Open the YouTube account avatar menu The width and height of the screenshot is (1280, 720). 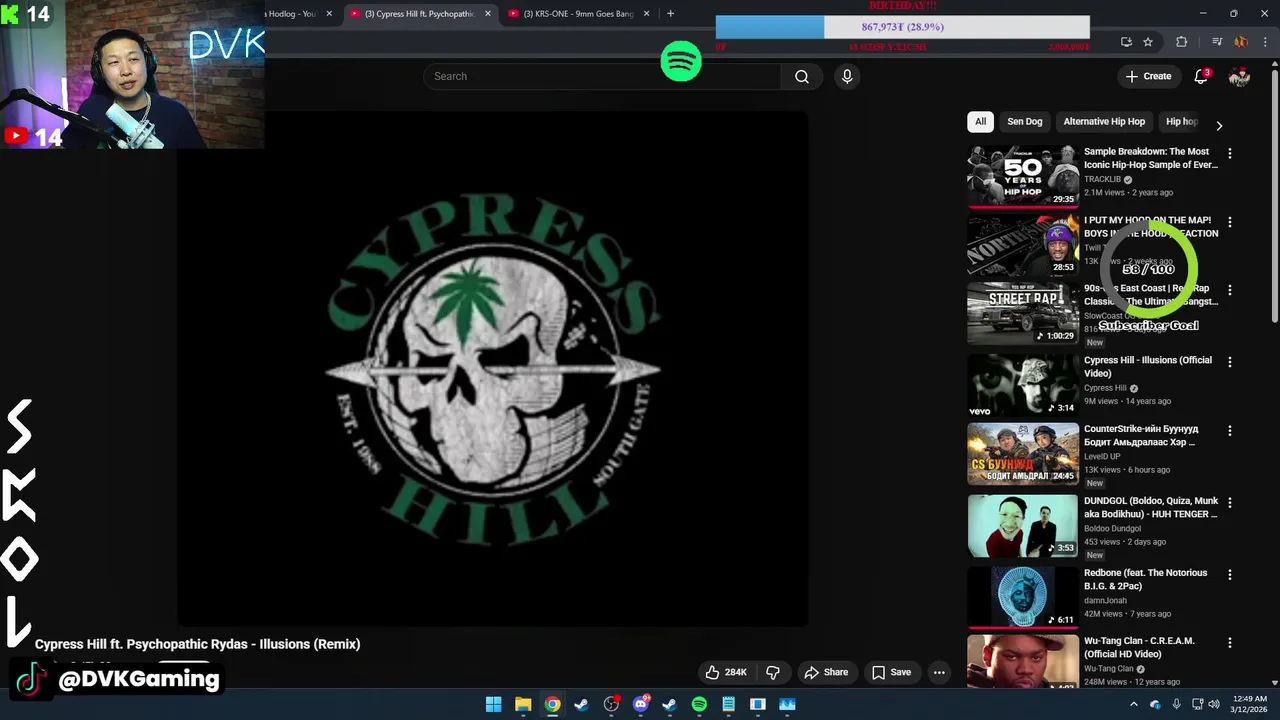pos(1239,76)
